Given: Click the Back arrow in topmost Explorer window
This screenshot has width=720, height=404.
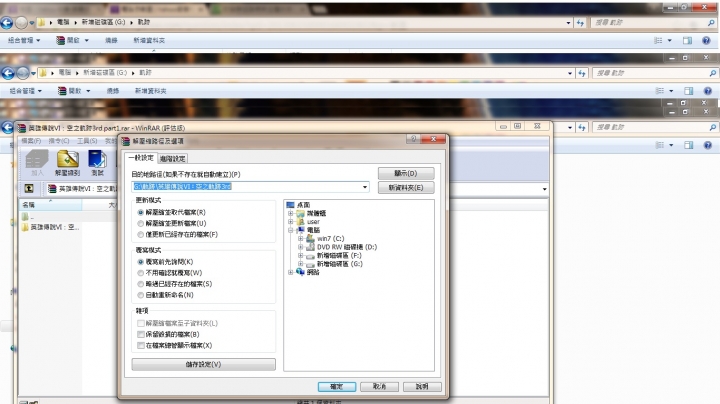Looking at the screenshot, I should click(6, 22).
